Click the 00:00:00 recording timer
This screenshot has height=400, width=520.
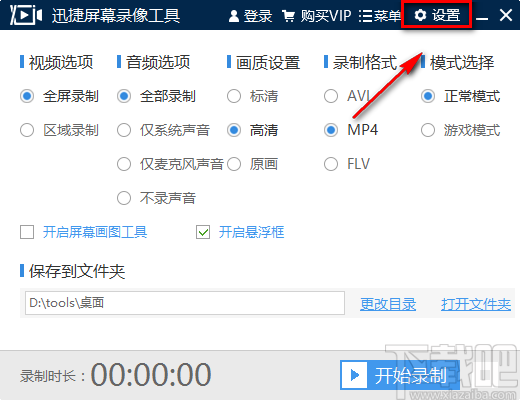click(x=151, y=375)
